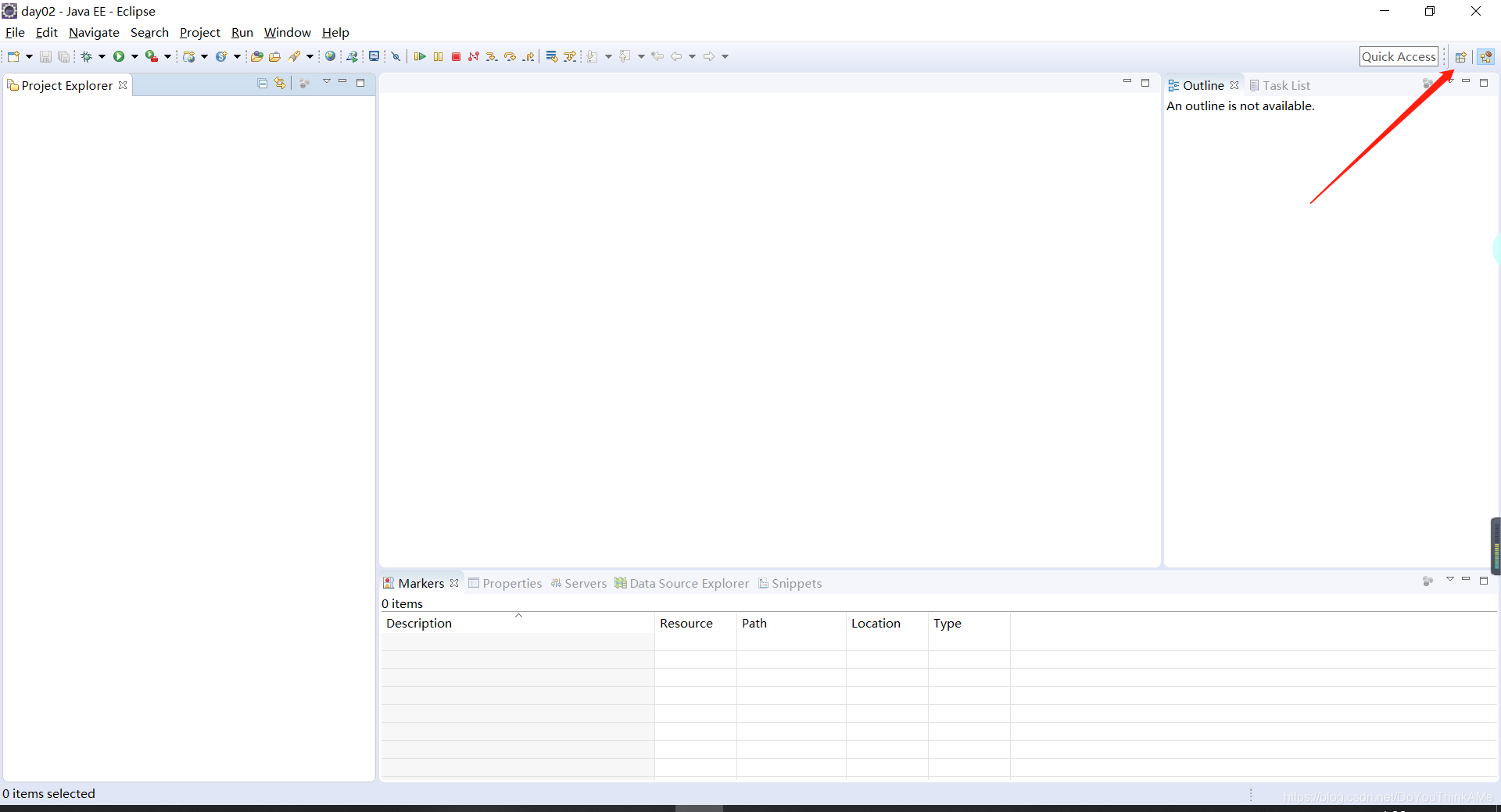The height and width of the screenshot is (812, 1501).
Task: Click the New file wizard icon
Action: pos(13,56)
